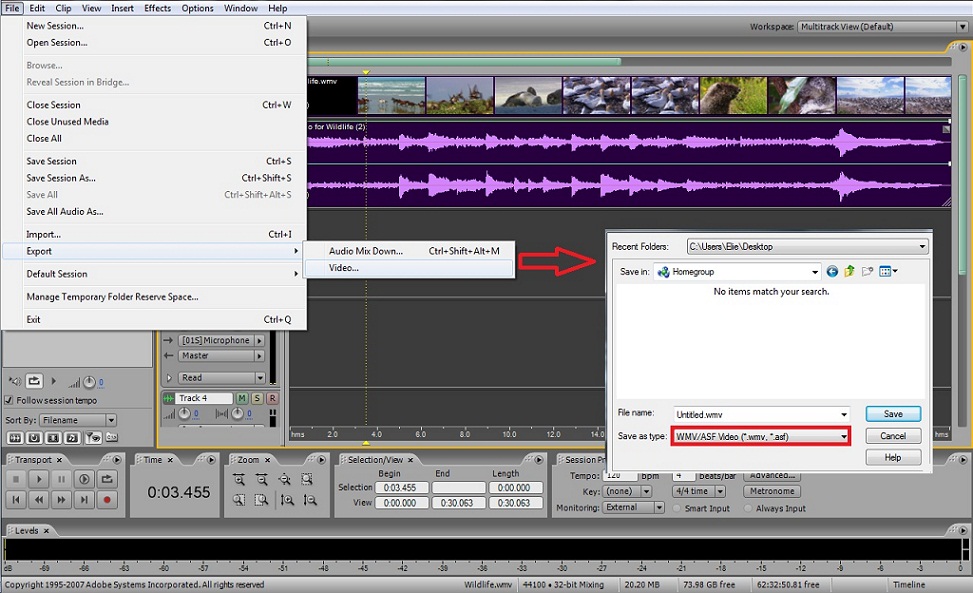Image resolution: width=973 pixels, height=593 pixels.
Task: Mute Track 4 with M button
Action: (x=242, y=398)
